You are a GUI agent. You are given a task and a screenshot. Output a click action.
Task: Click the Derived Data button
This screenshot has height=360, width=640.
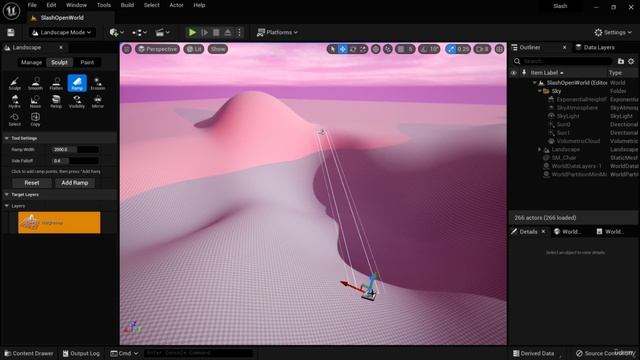click(533, 353)
